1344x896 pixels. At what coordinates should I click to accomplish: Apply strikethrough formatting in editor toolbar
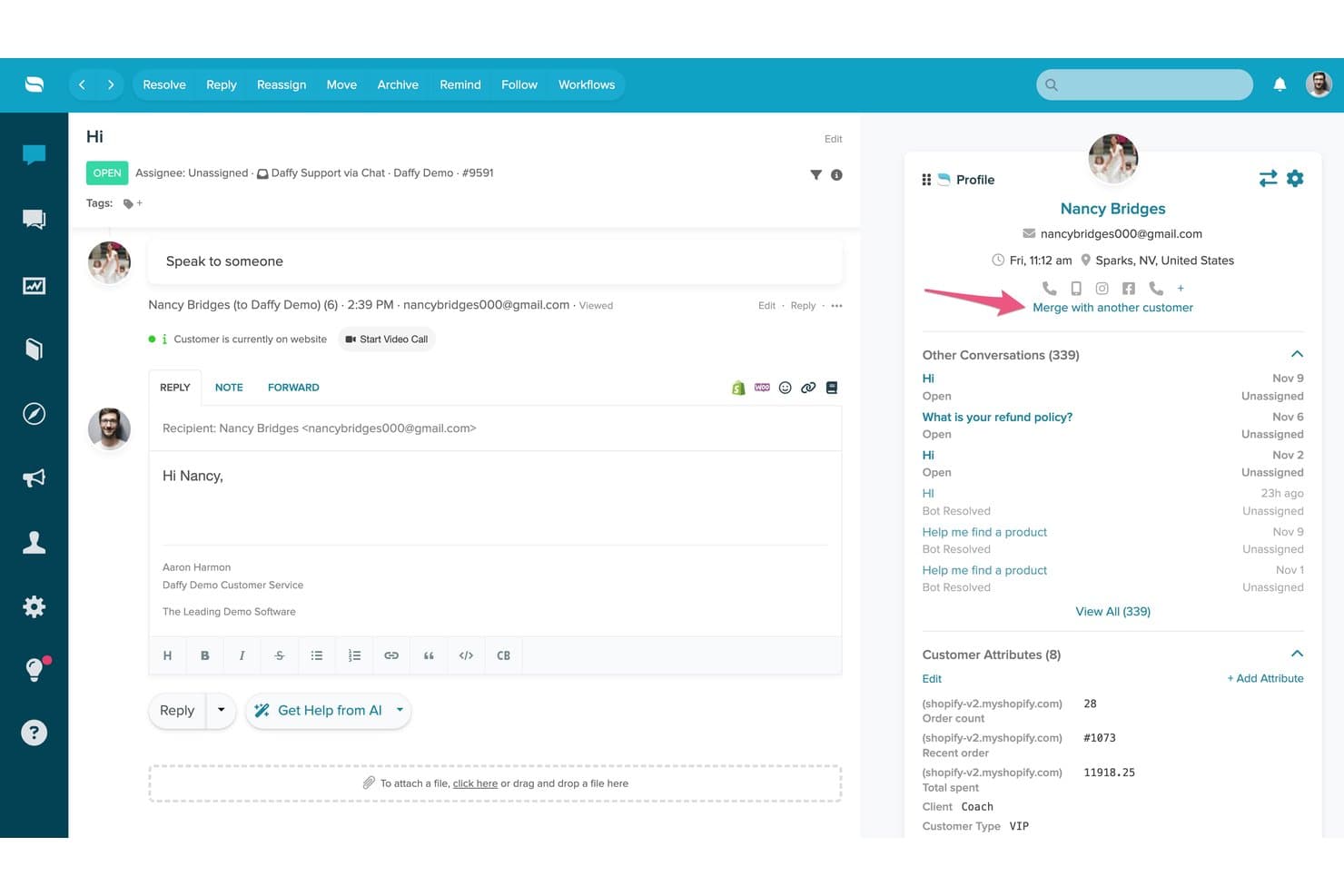[x=279, y=655]
